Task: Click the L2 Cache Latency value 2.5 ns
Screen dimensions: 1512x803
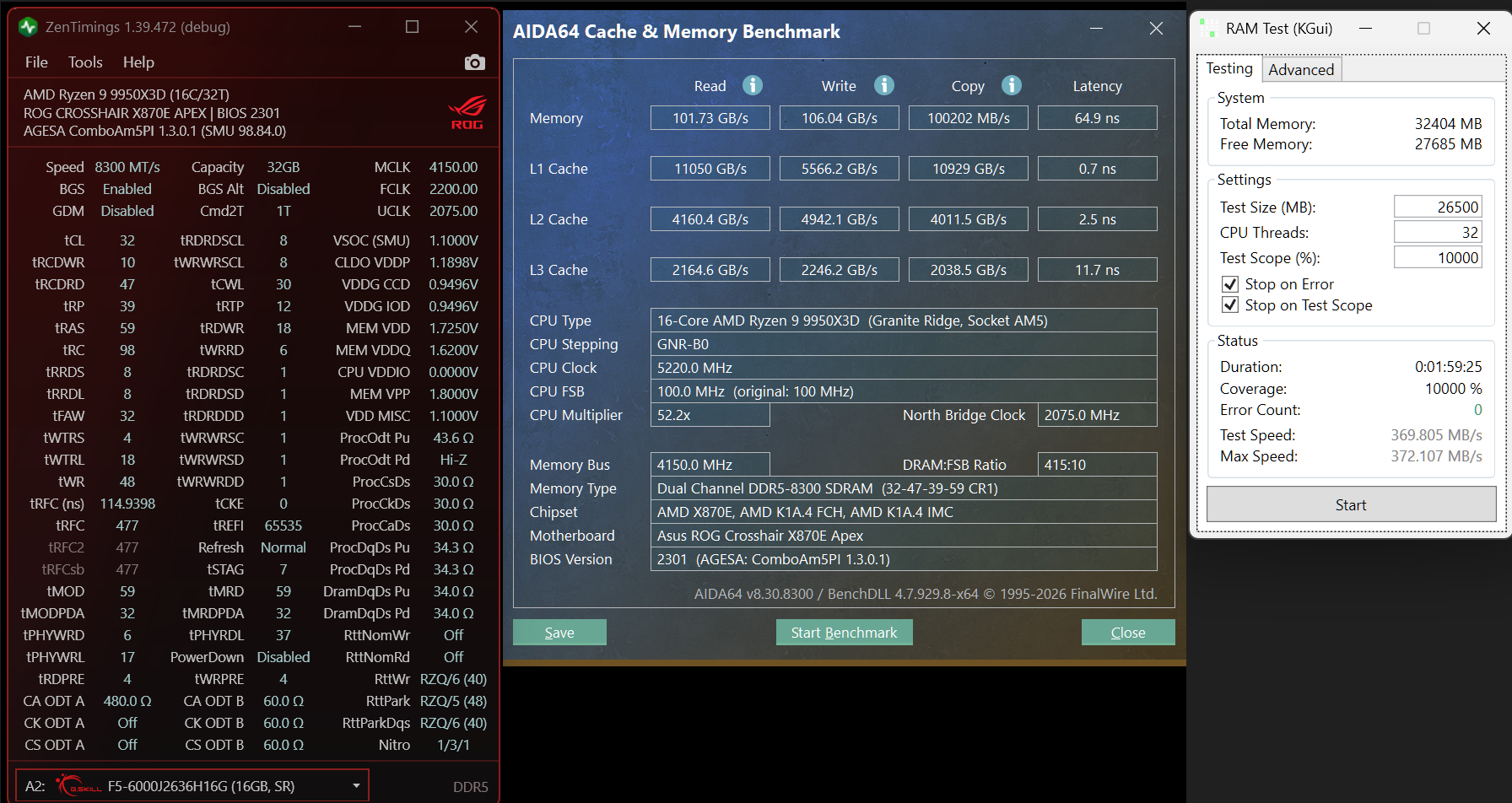Action: tap(1097, 219)
